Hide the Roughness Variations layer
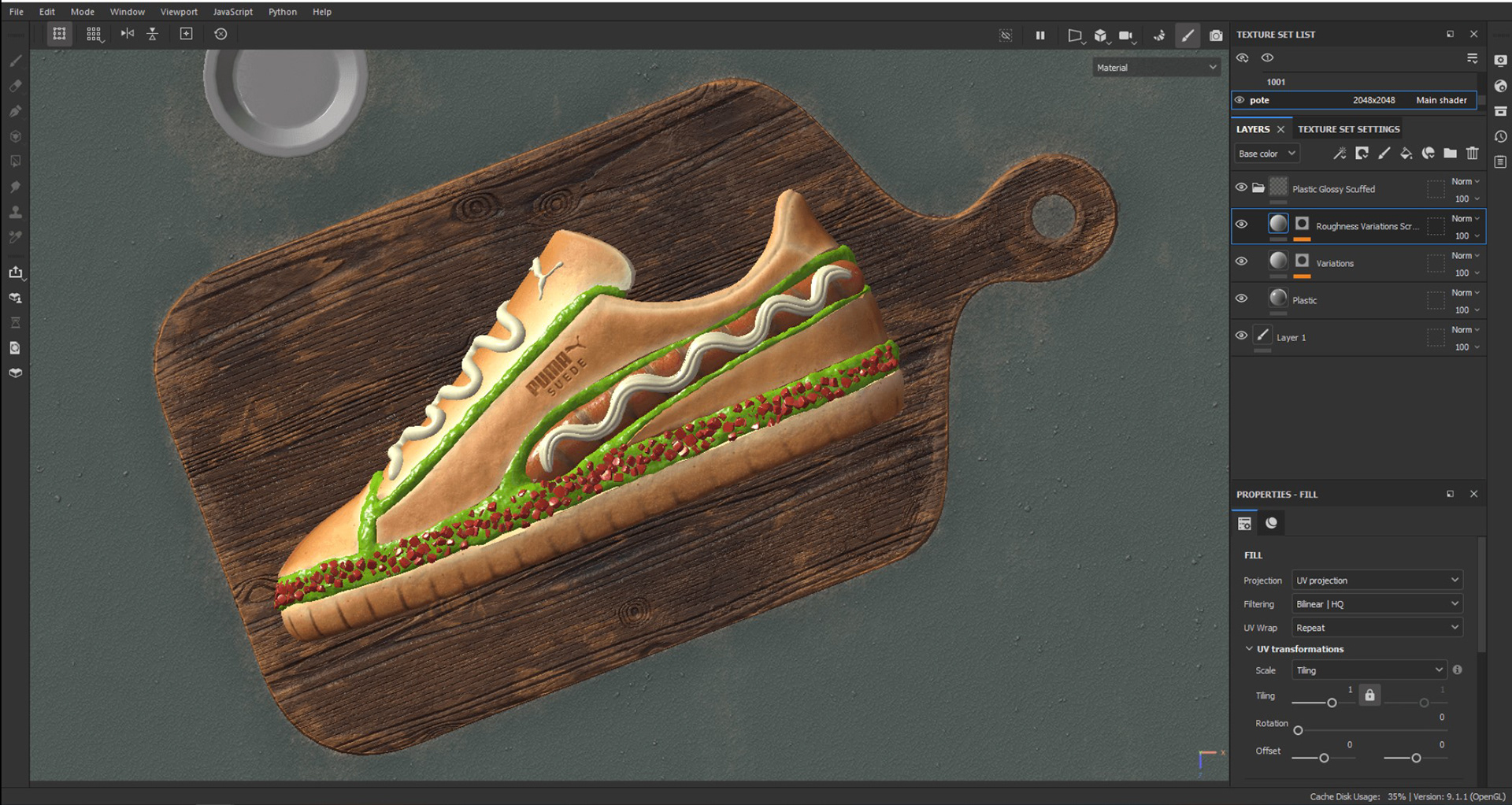 (x=1241, y=224)
